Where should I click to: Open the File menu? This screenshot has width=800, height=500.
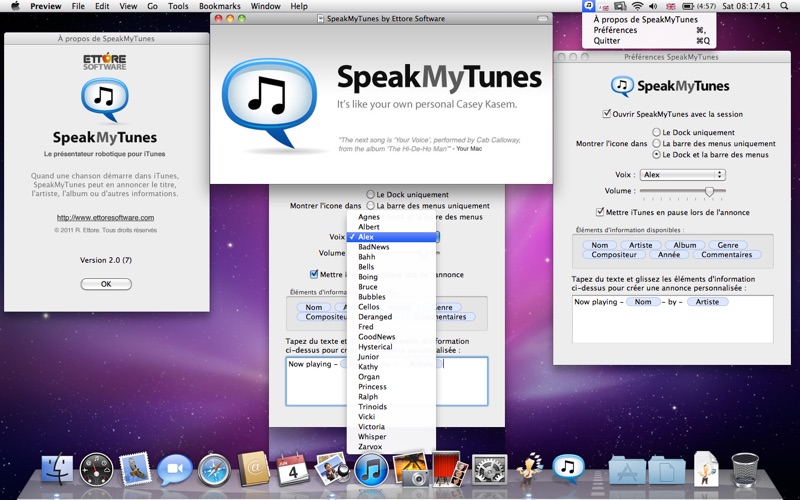pos(78,6)
